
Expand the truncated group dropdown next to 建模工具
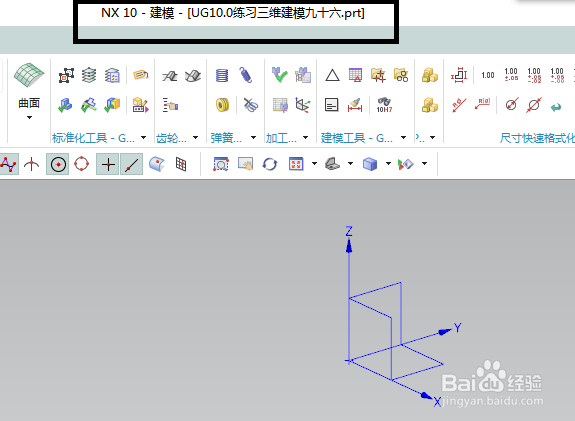pyautogui.click(x=433, y=138)
